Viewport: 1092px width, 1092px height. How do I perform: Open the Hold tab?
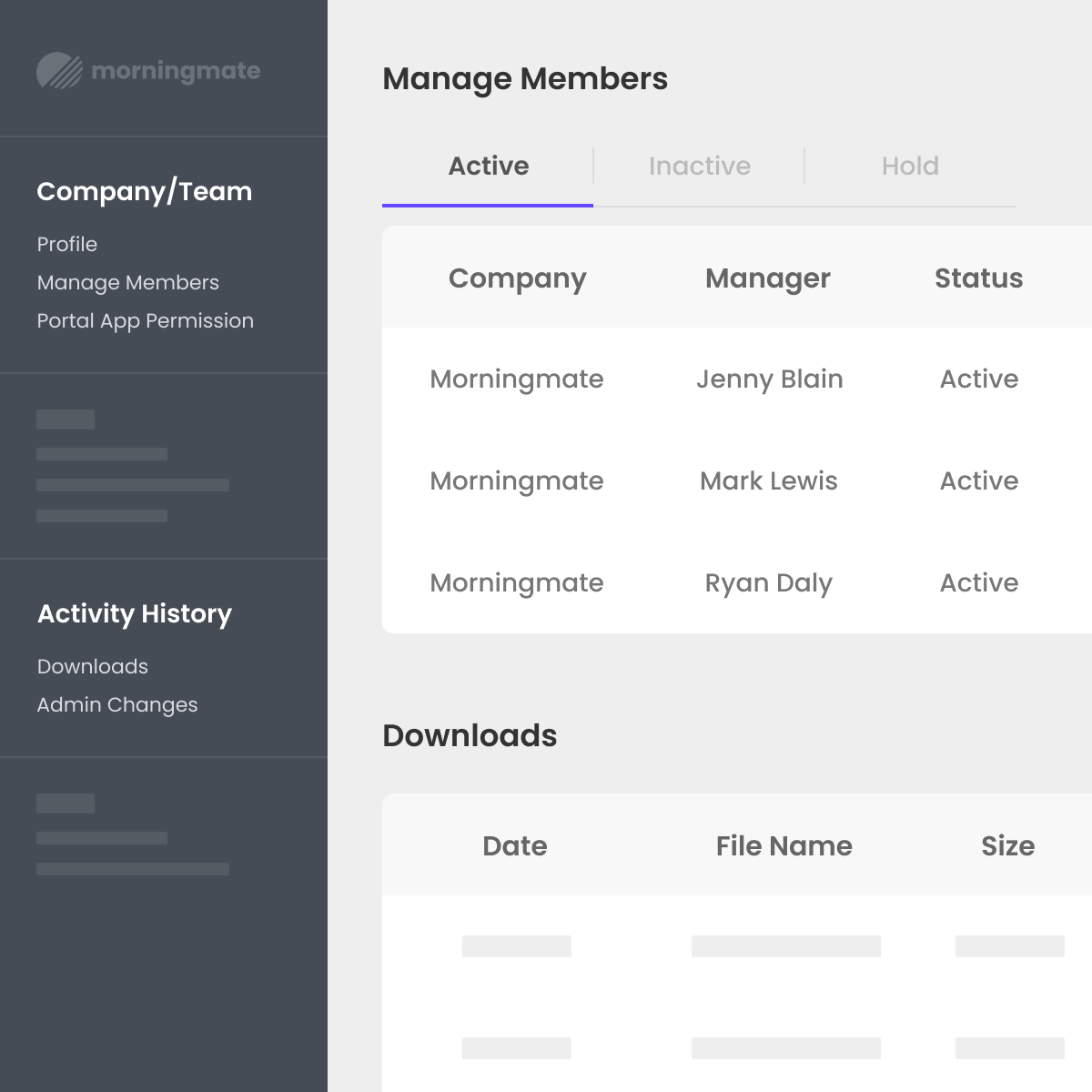pos(910,166)
